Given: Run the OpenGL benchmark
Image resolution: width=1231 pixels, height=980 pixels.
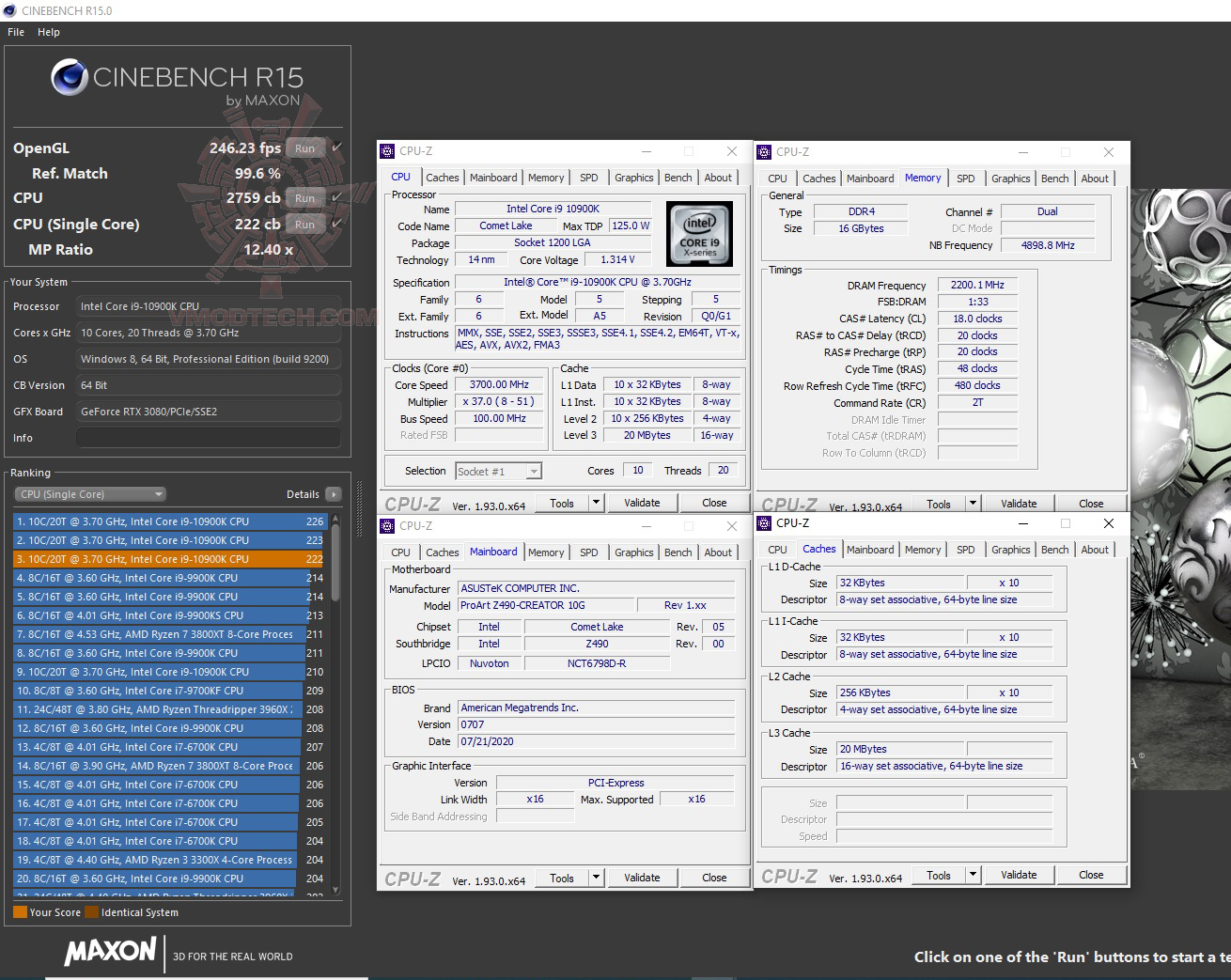Looking at the screenshot, I should point(304,148).
